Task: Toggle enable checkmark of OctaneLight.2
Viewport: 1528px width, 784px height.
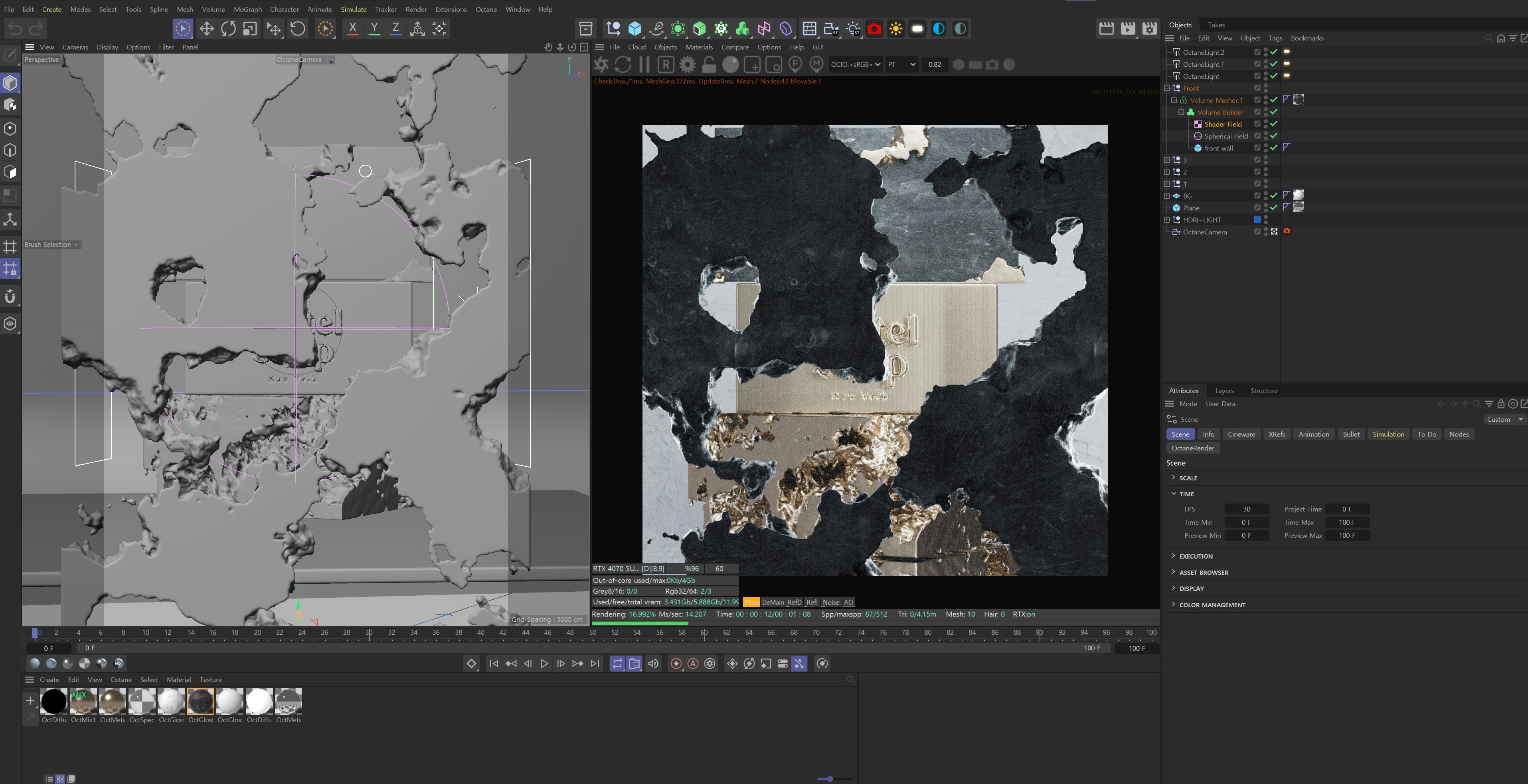Action: coord(1273,52)
